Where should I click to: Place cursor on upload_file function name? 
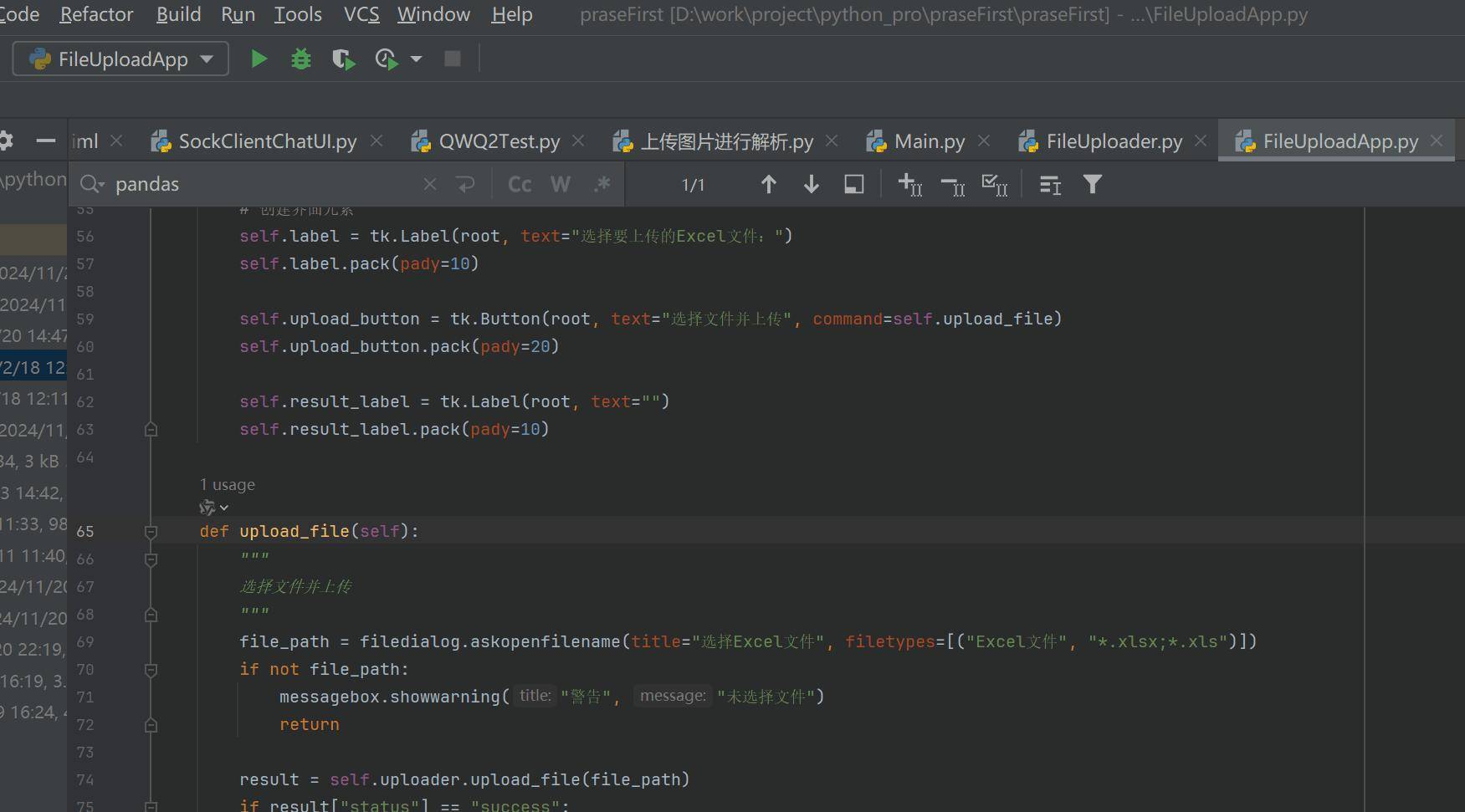pos(295,531)
